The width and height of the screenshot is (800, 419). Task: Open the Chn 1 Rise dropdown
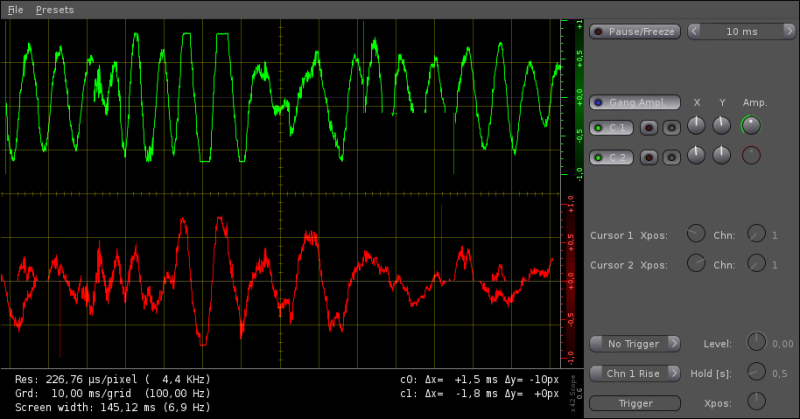[635, 374]
